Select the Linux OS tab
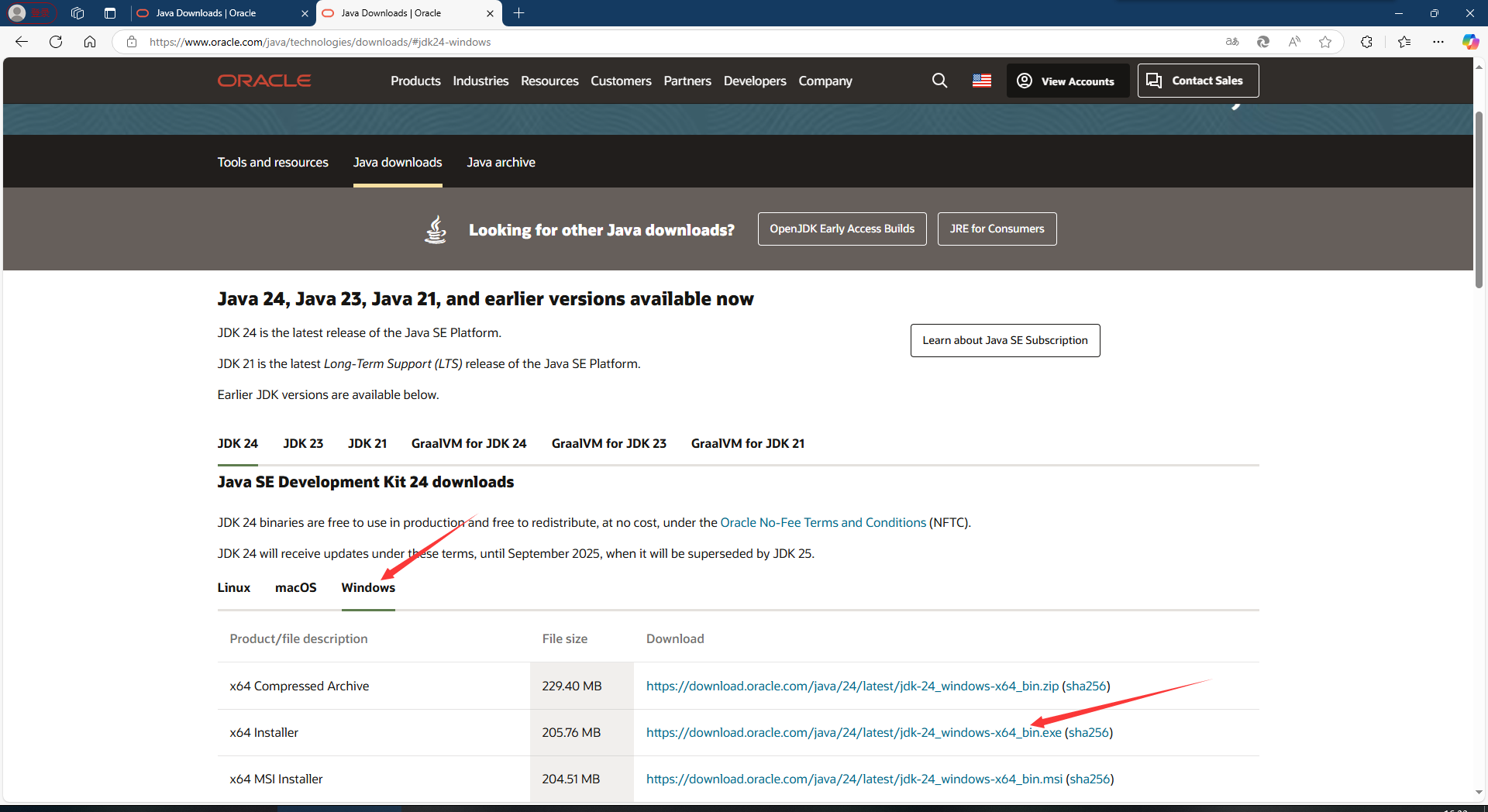The height and width of the screenshot is (812, 1488). coord(234,587)
